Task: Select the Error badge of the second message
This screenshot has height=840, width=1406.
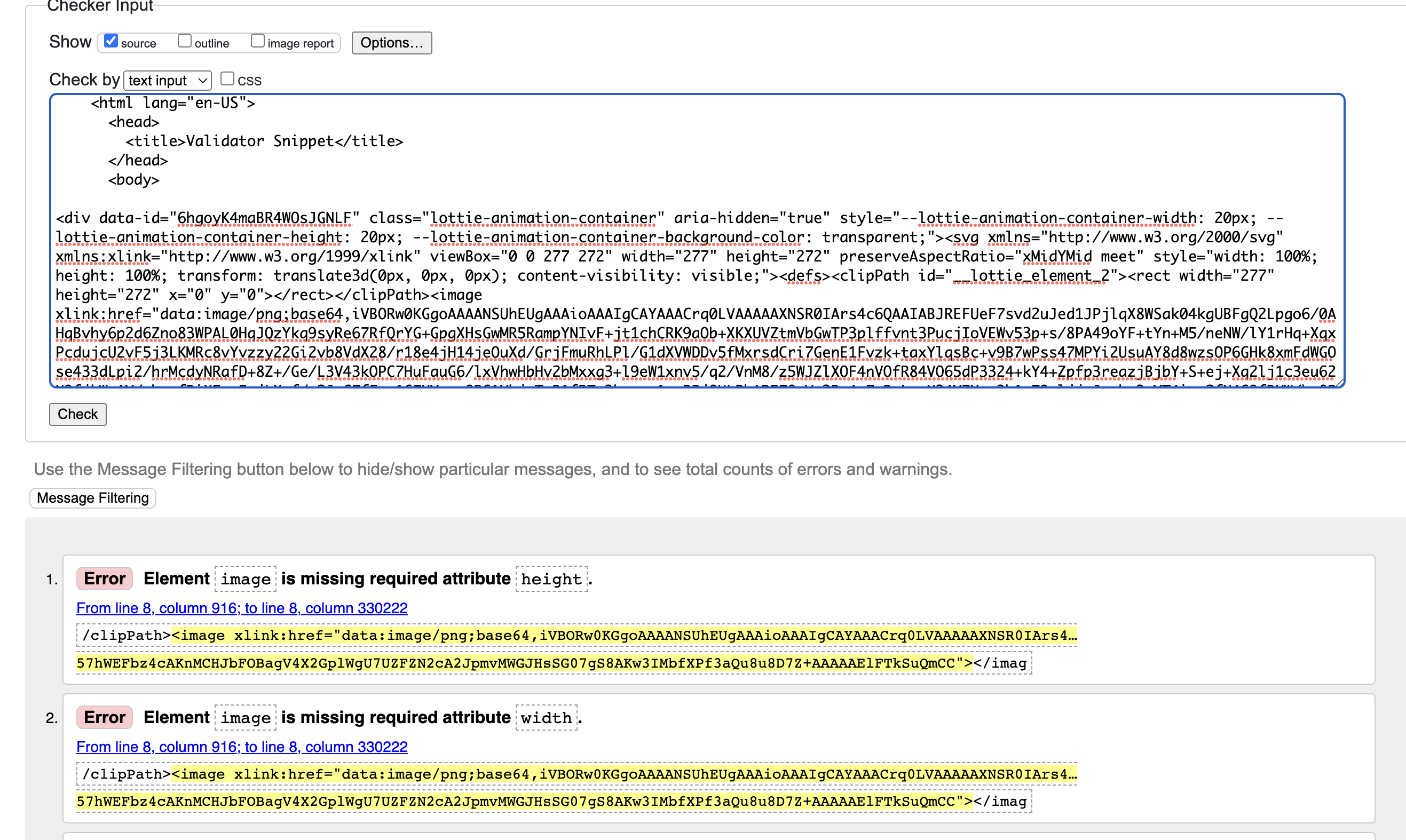Action: (104, 717)
